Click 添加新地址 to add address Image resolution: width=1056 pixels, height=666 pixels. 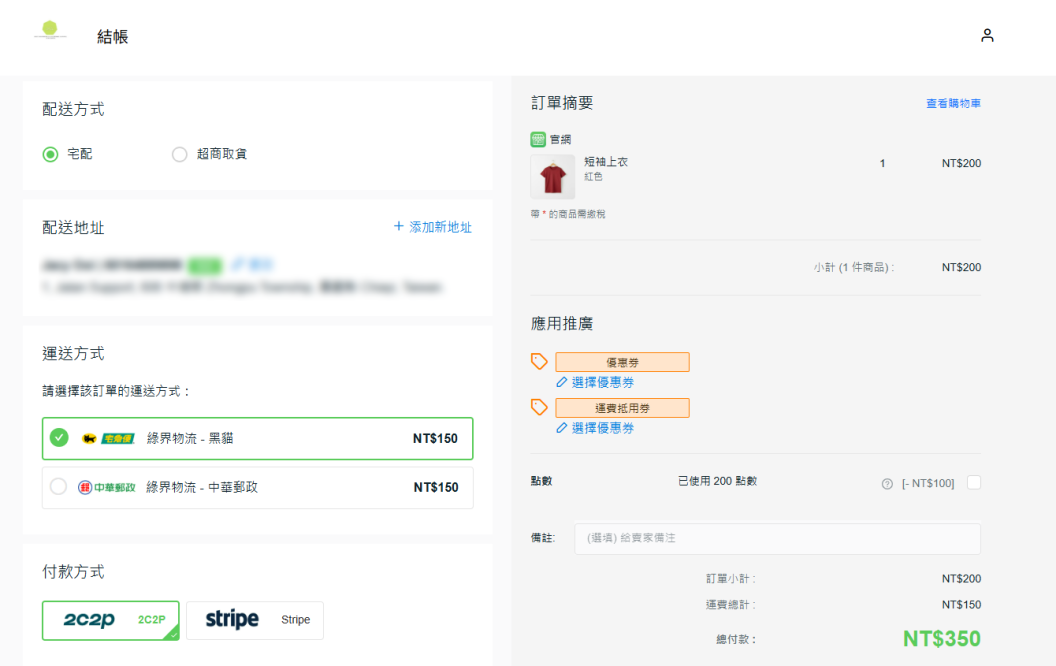[x=432, y=227]
